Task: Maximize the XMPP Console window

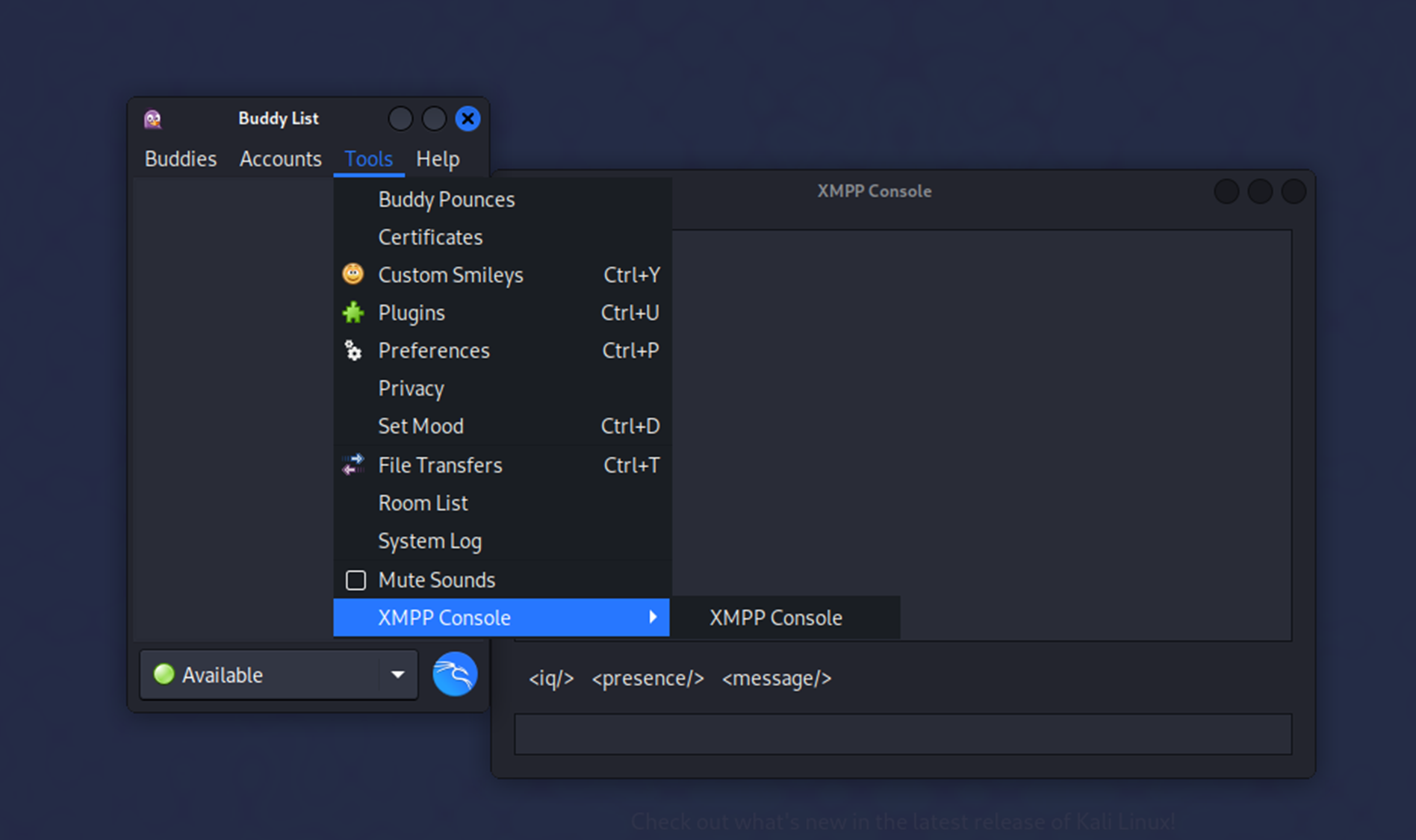Action: coord(1260,191)
